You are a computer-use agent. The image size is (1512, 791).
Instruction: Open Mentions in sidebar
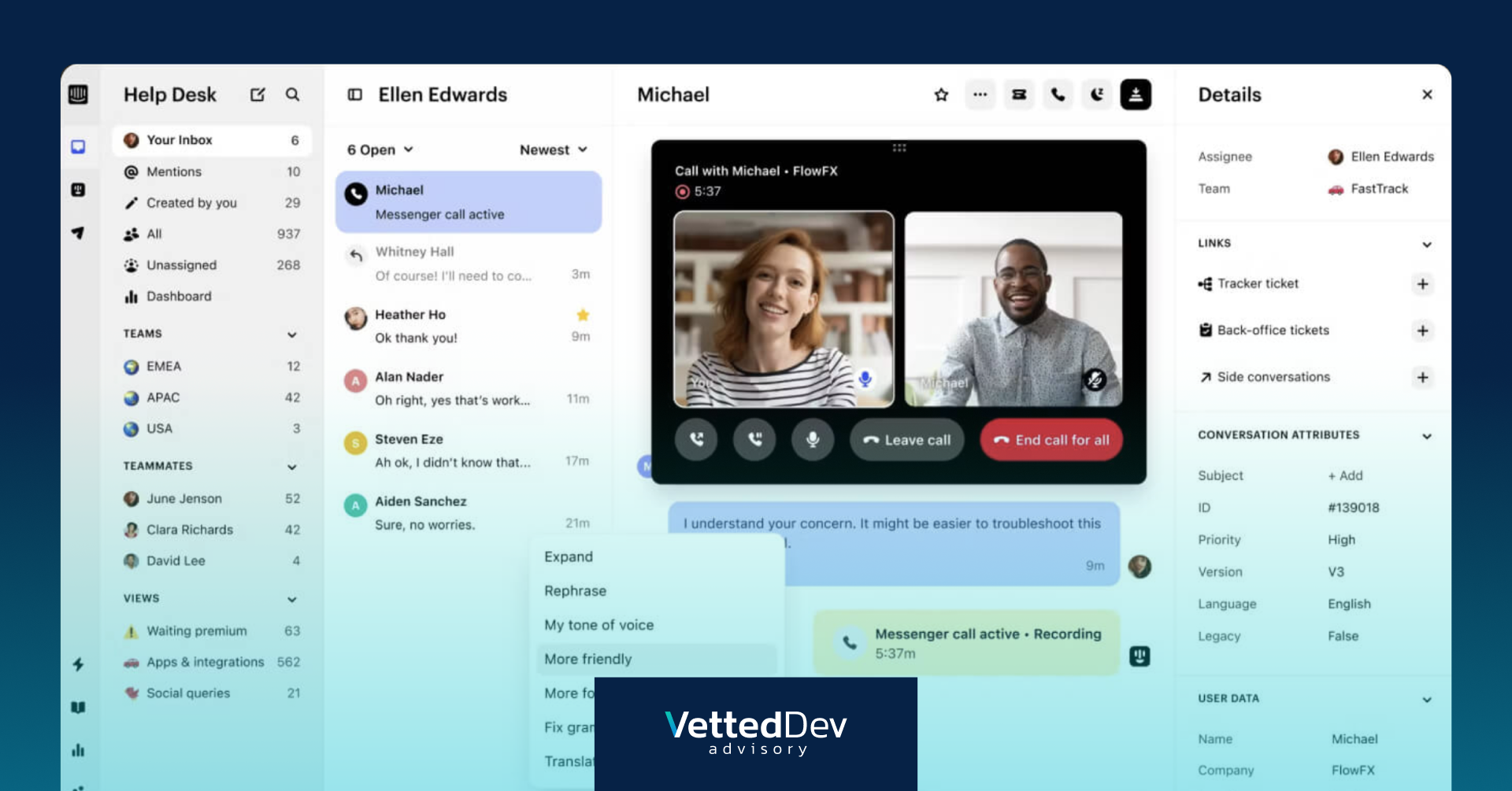coord(212,172)
